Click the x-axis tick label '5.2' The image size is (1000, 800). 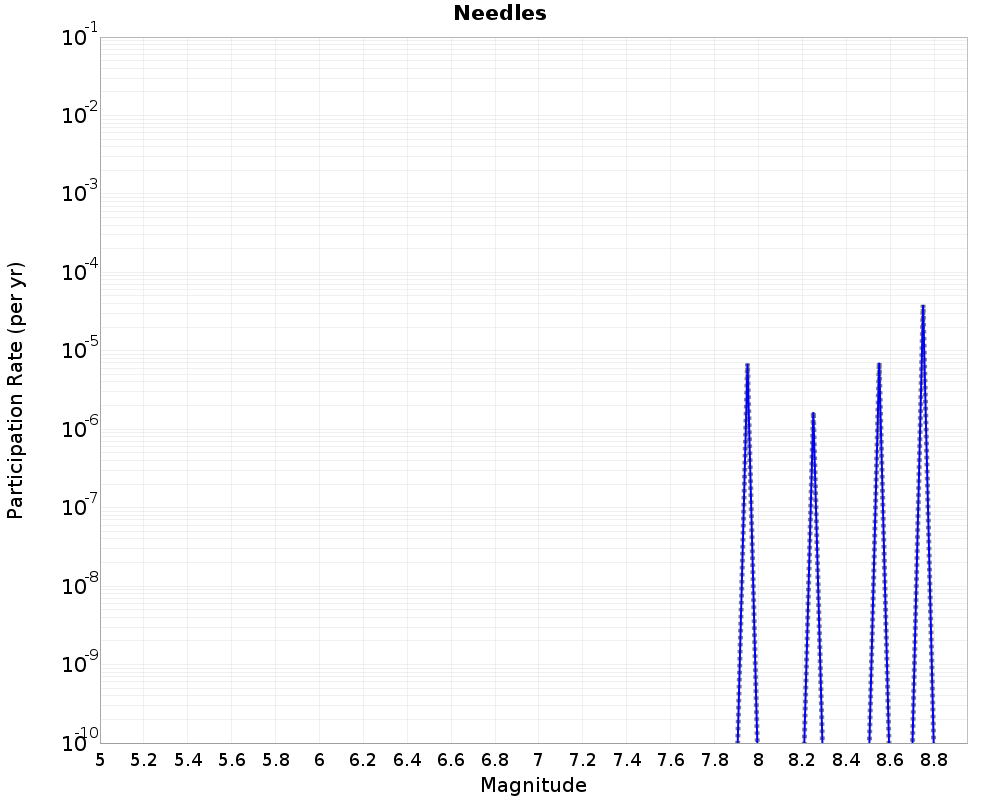[x=143, y=760]
